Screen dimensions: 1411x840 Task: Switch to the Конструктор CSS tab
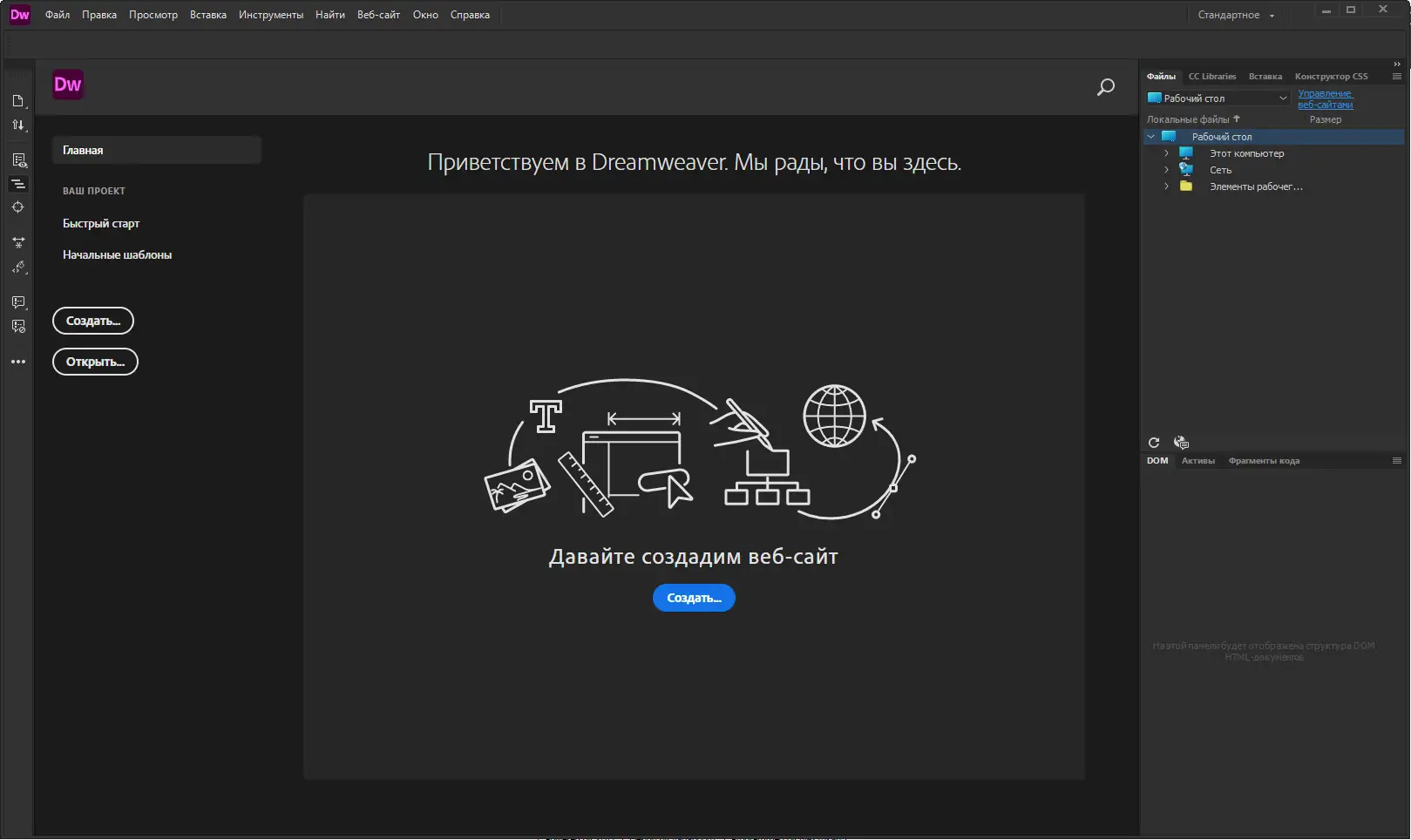coord(1331,77)
